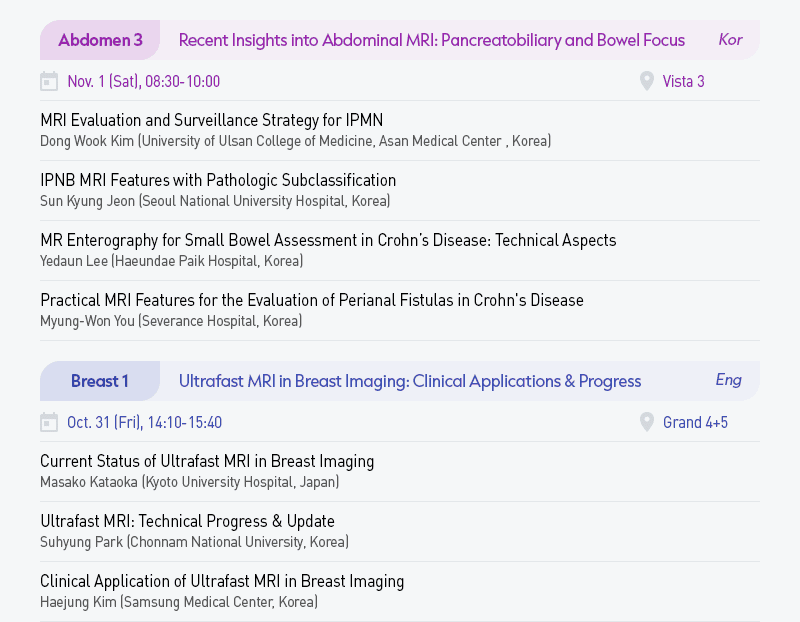Open MR Enterography for Small Bowel Assessment talk
The height and width of the screenshot is (622, 800).
328,240
